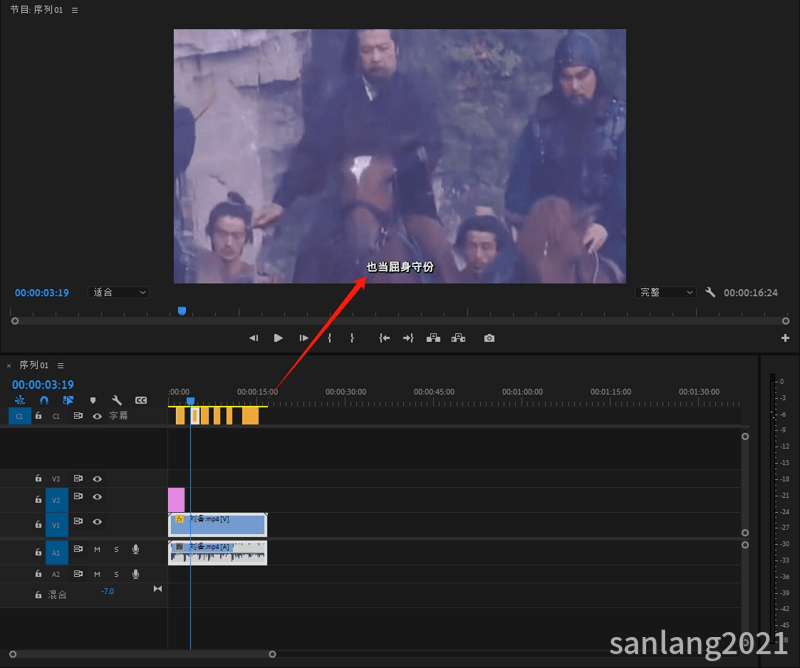800x668 pixels.
Task: Solo audio track A2
Action: [116, 574]
